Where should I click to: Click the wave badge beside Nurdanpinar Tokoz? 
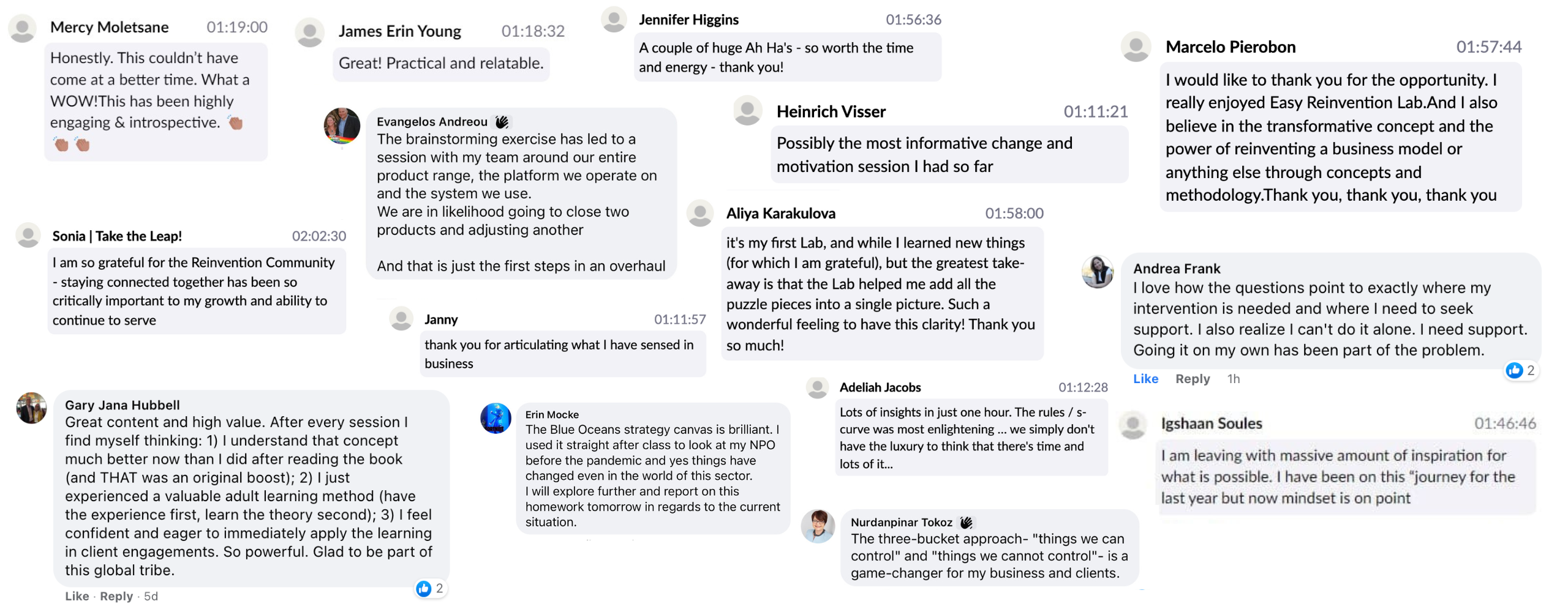[967, 523]
